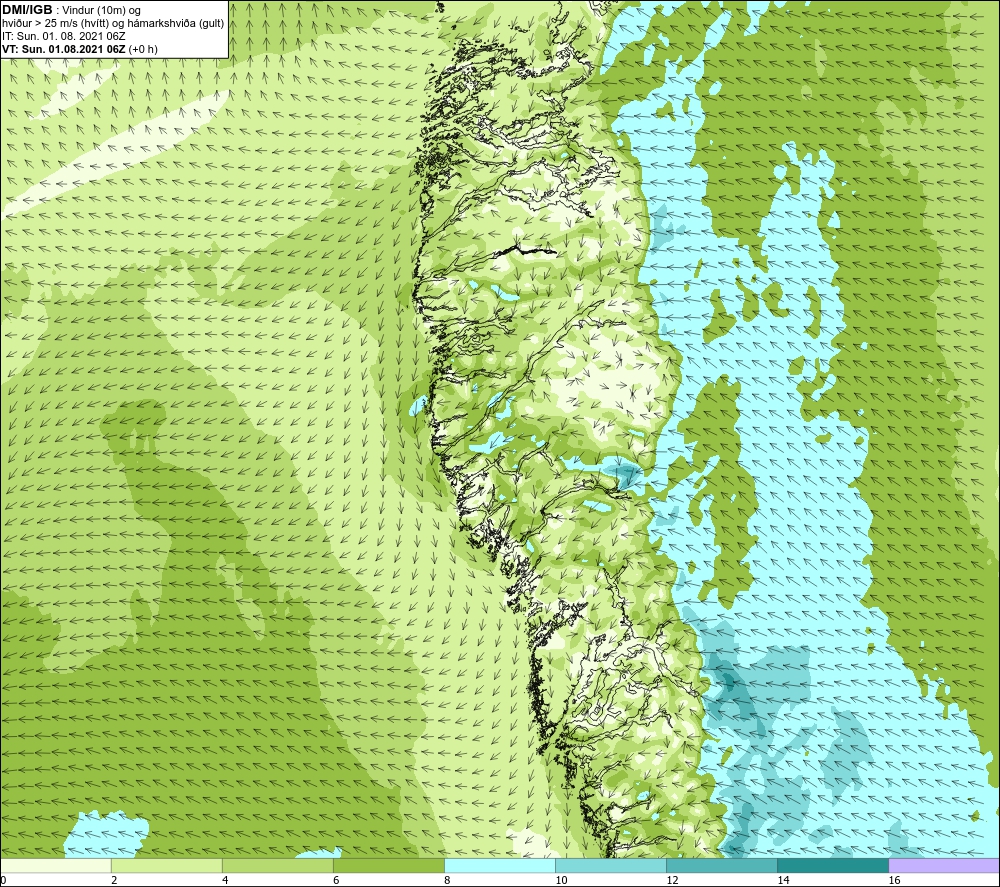This screenshot has height=887, width=1000.
Task: Click the legend label '6'
Action: point(336,880)
